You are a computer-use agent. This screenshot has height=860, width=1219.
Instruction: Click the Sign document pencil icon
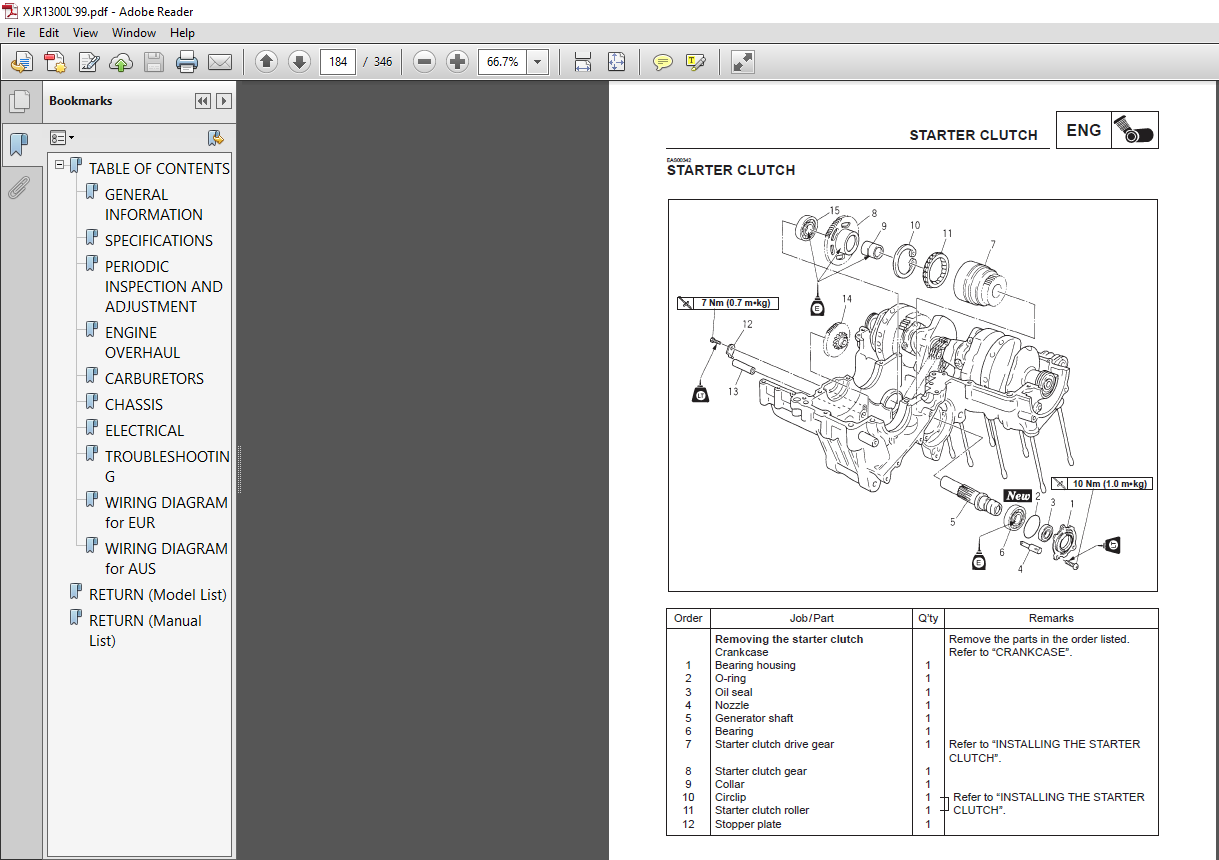tap(88, 62)
